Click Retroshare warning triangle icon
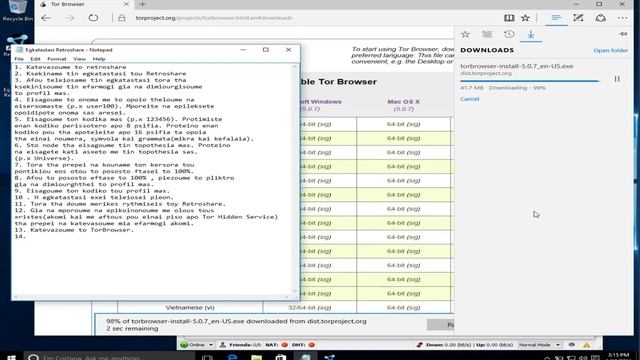640x360 pixels. click(587, 345)
